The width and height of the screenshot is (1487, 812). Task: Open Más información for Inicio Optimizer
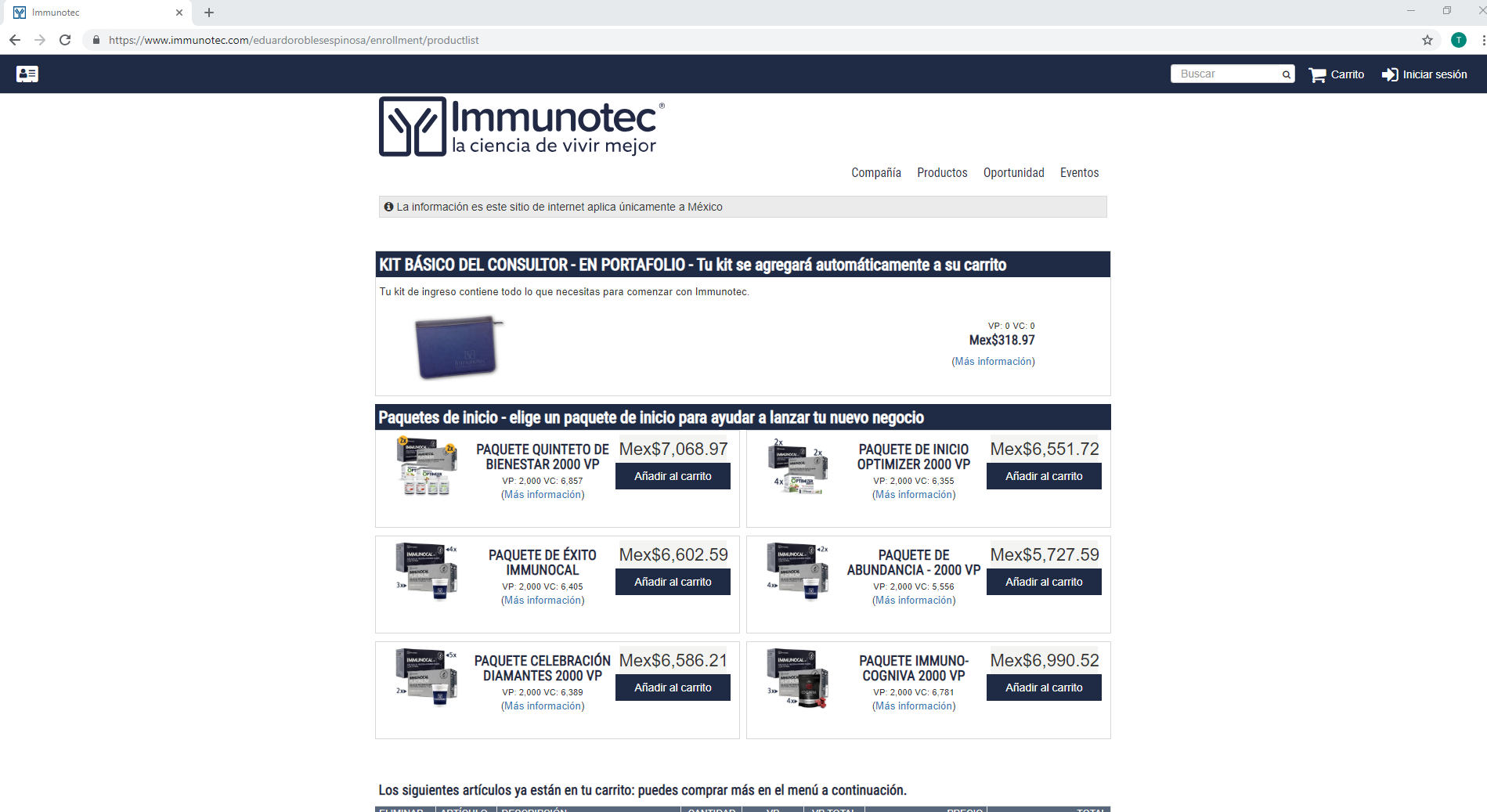pyautogui.click(x=914, y=495)
